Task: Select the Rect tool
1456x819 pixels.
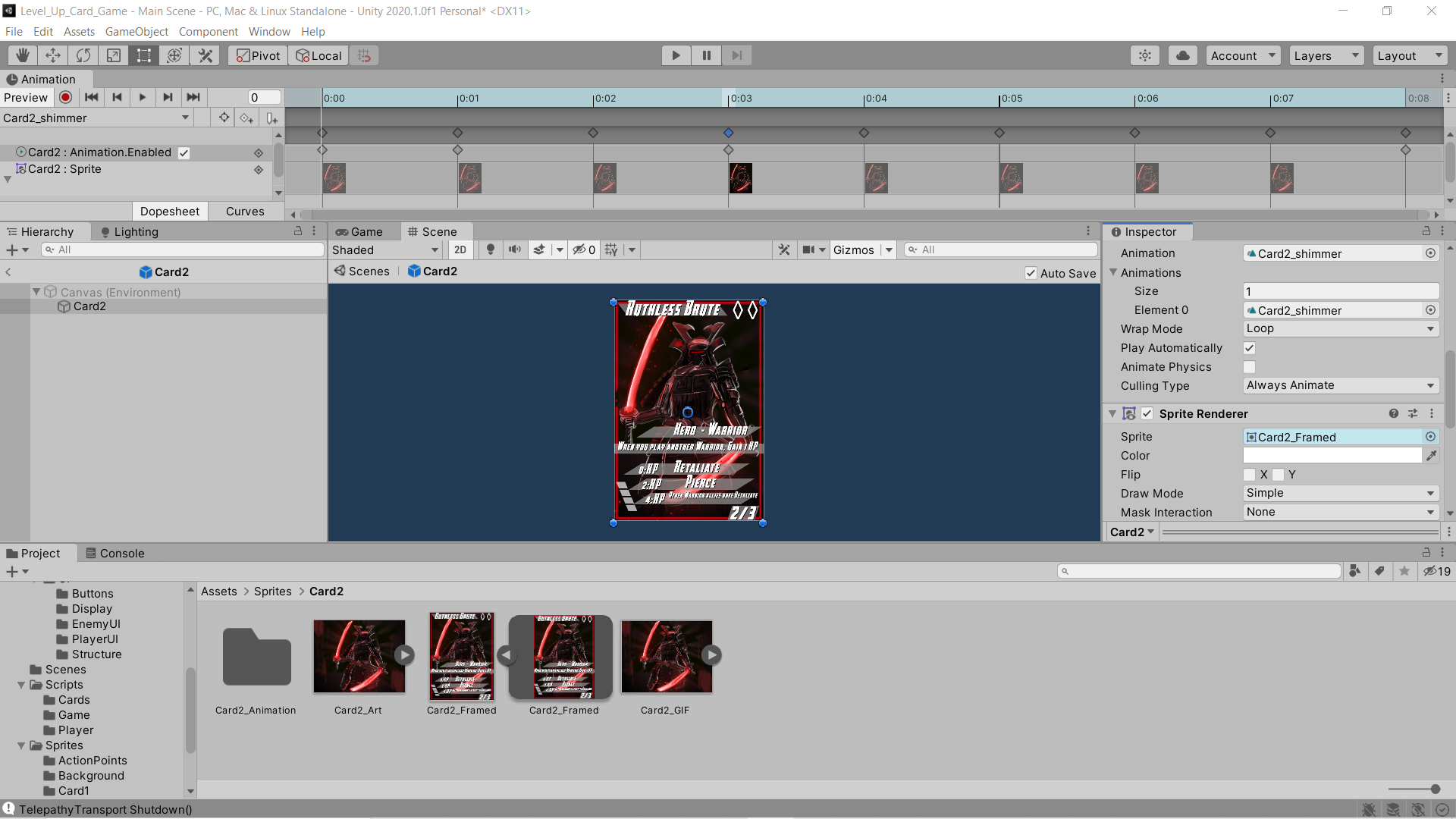Action: 144,55
